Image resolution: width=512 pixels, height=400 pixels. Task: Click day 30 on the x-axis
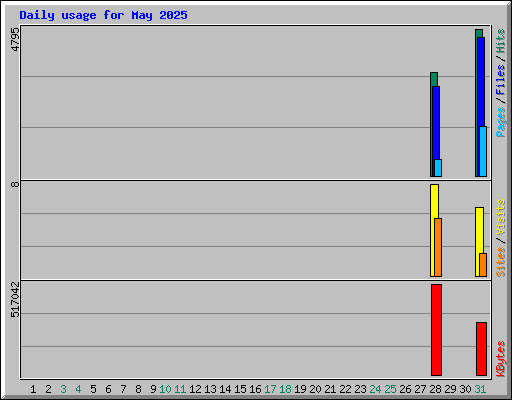(x=465, y=389)
